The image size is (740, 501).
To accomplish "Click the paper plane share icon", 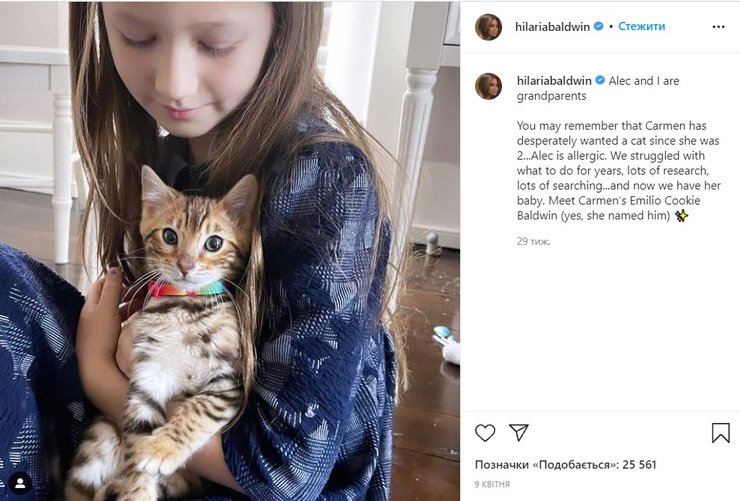I will 518,433.
